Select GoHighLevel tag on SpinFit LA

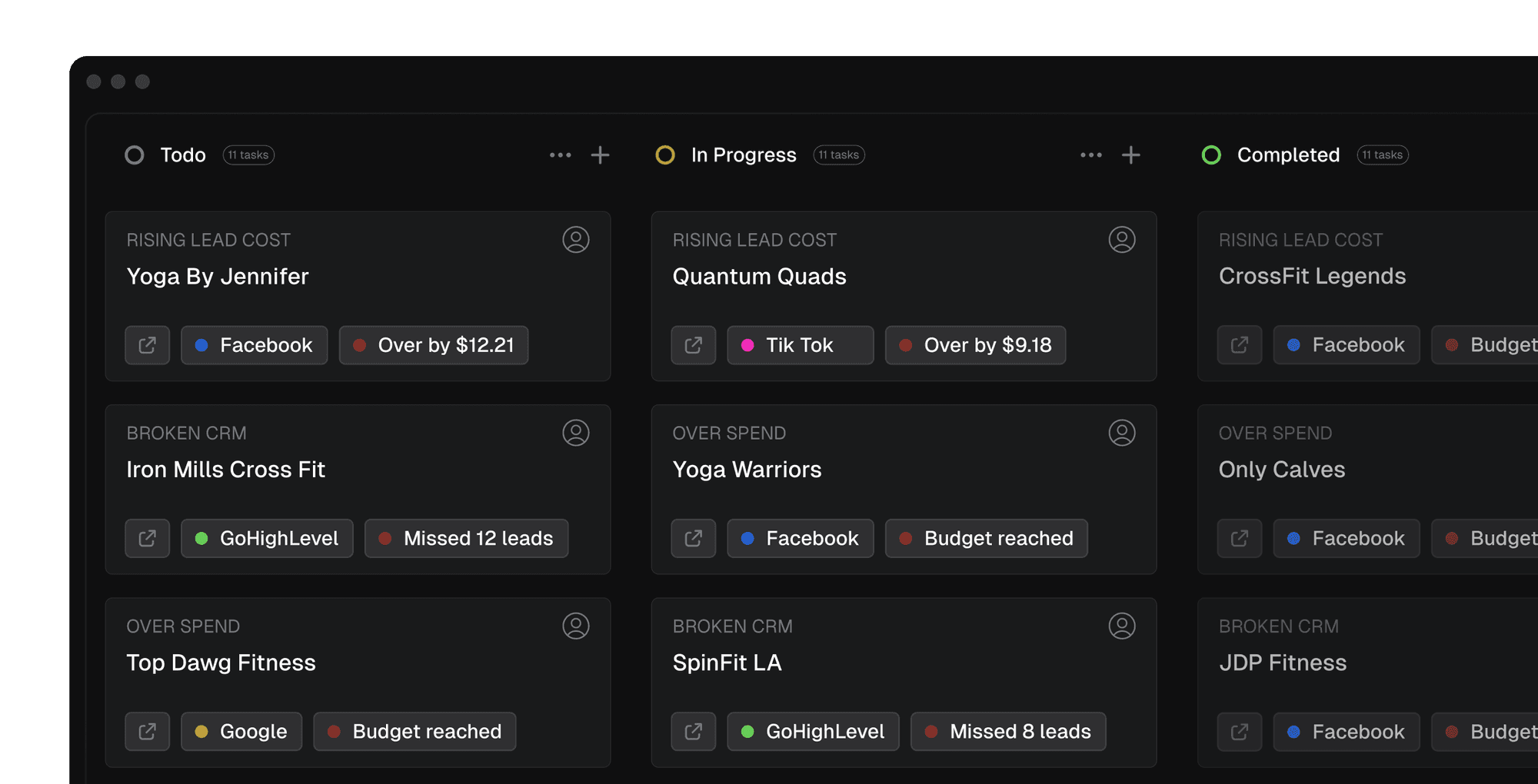click(813, 732)
